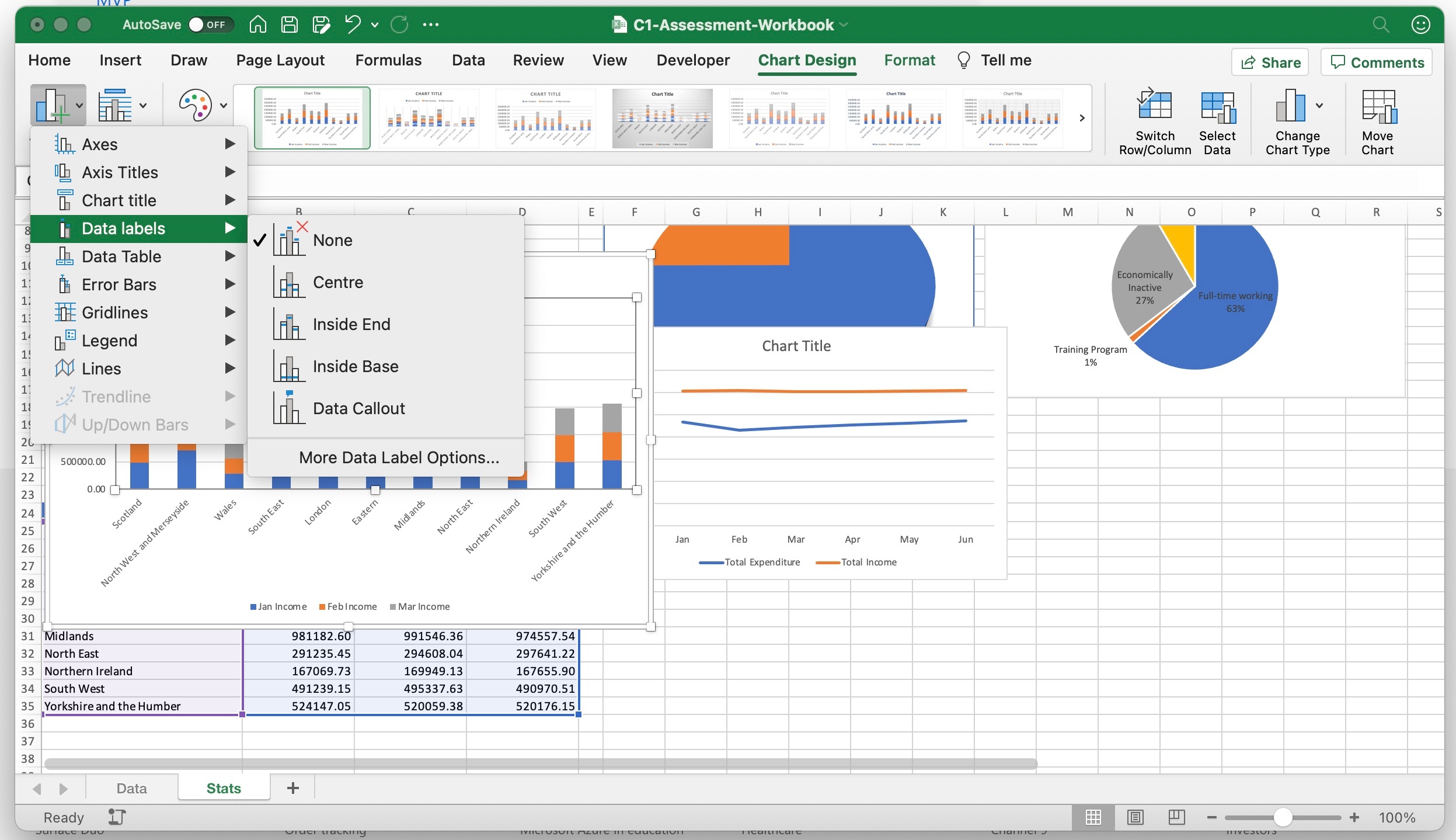The image size is (1456, 840).
Task: Open the Format ribbon tab
Action: coord(909,60)
